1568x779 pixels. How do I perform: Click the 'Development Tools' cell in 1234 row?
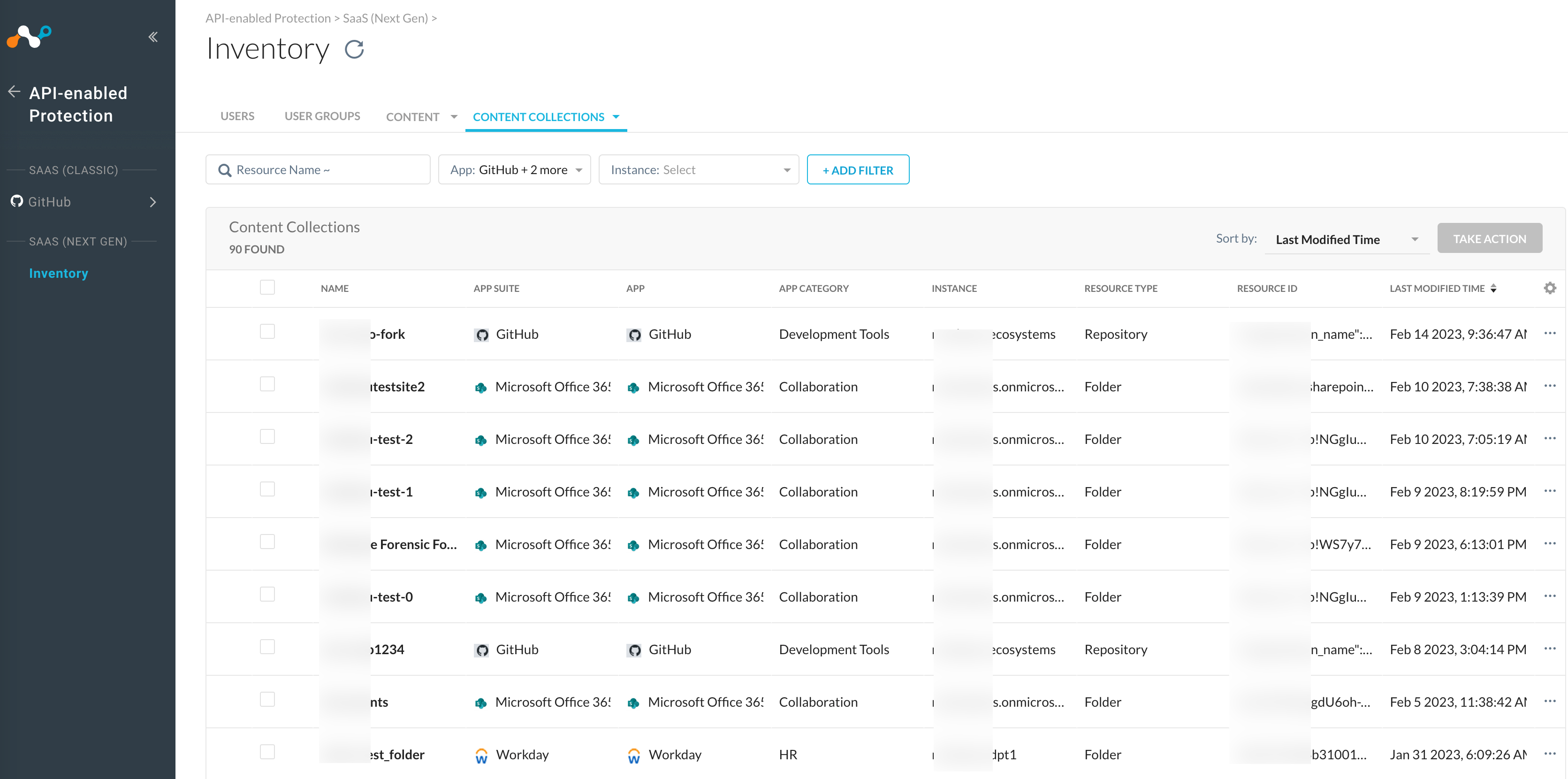[834, 649]
